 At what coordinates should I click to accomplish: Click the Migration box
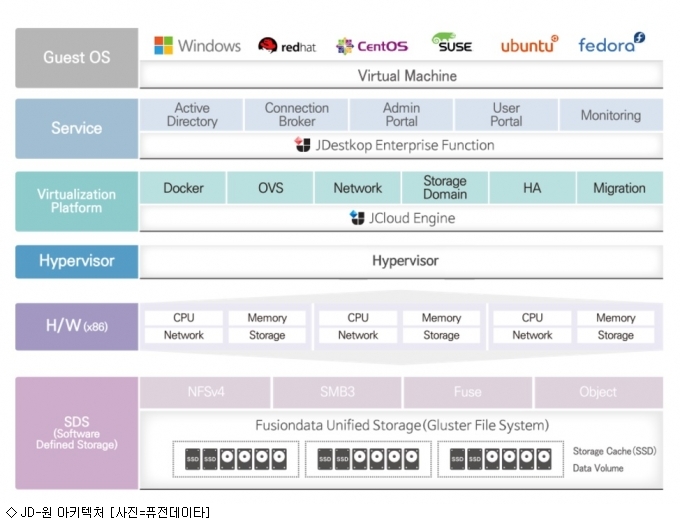(x=620, y=188)
